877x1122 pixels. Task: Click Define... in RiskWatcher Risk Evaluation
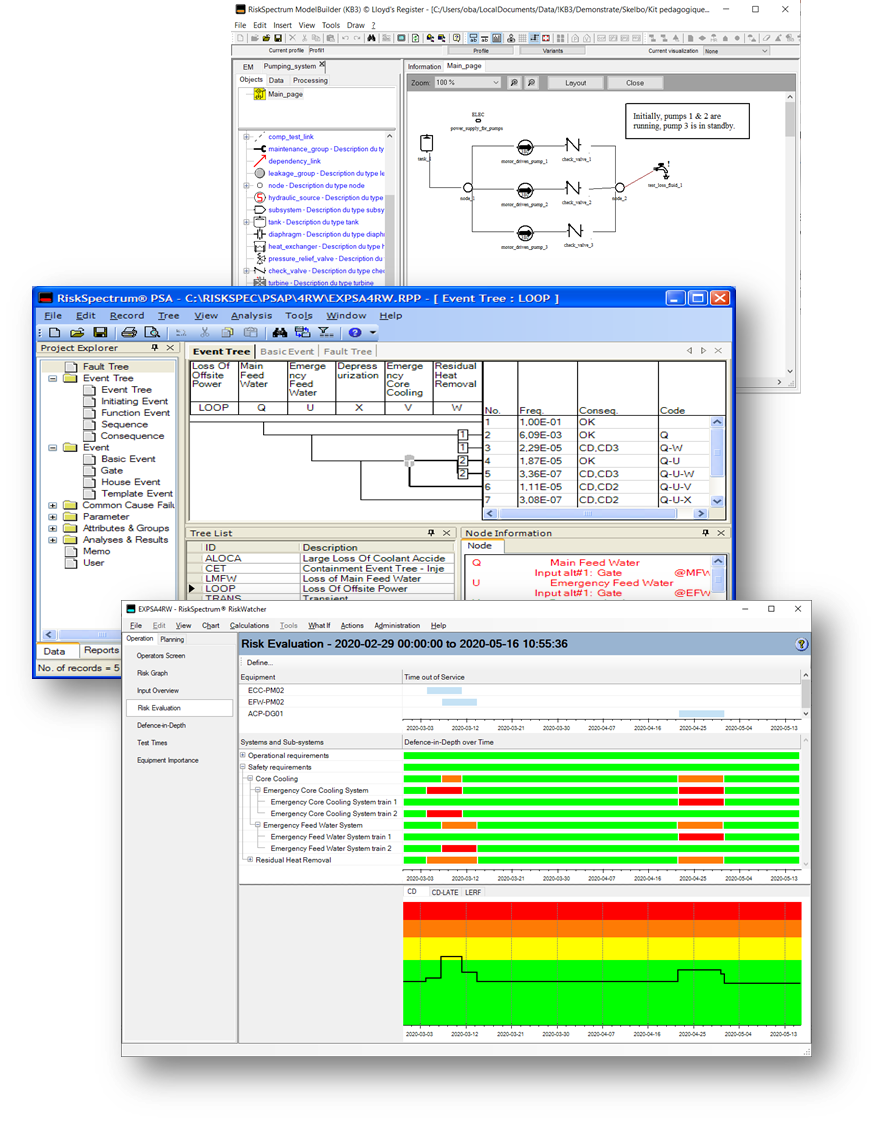coord(259,663)
